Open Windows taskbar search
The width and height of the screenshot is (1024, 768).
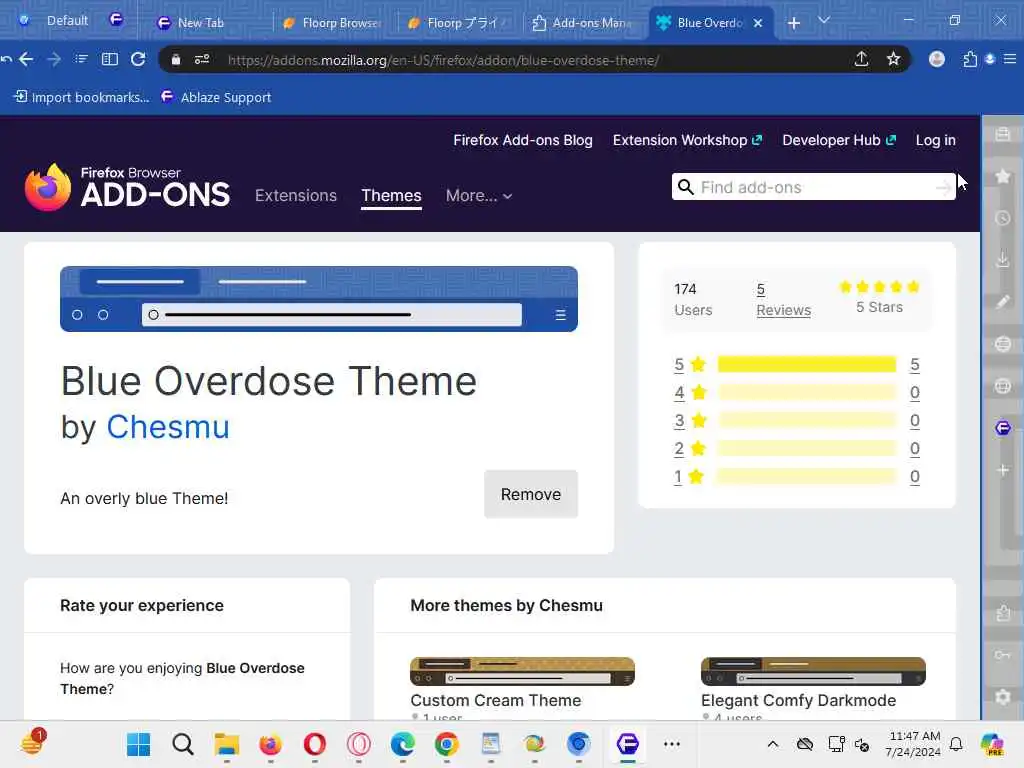[183, 744]
